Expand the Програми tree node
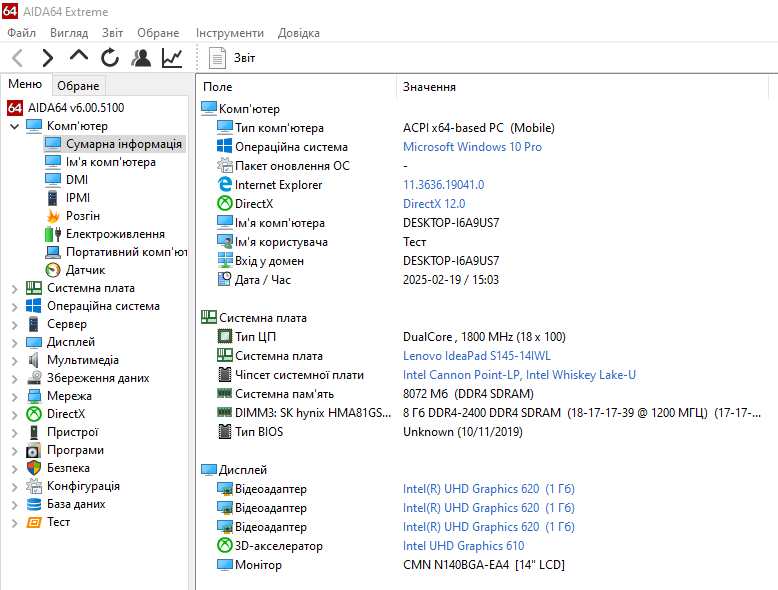 tap(14, 451)
